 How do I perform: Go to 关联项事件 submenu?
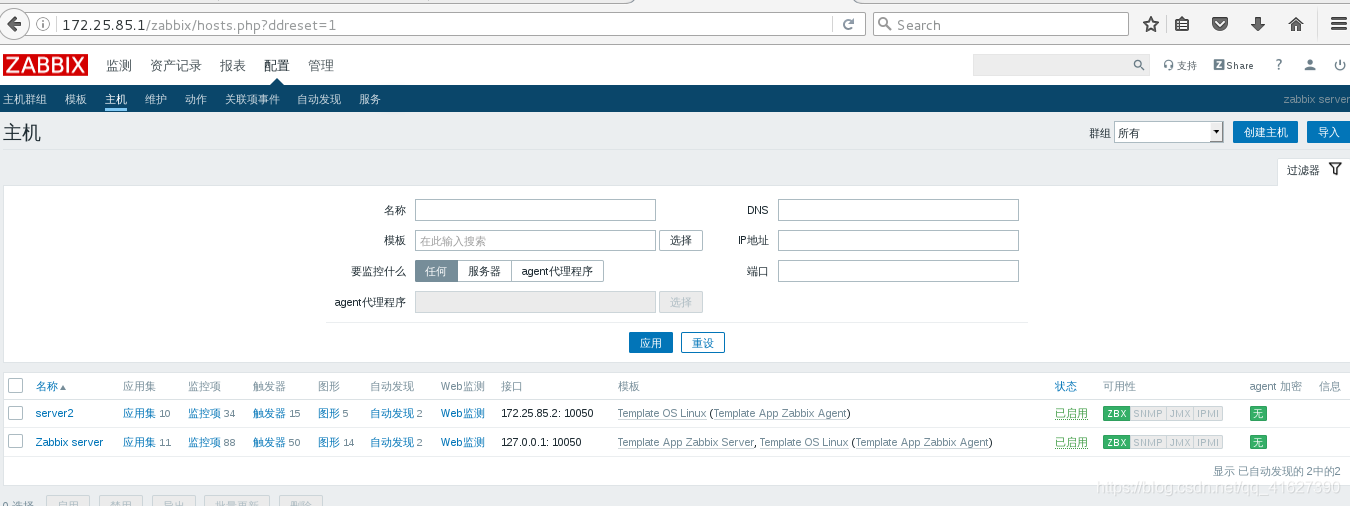[x=252, y=99]
